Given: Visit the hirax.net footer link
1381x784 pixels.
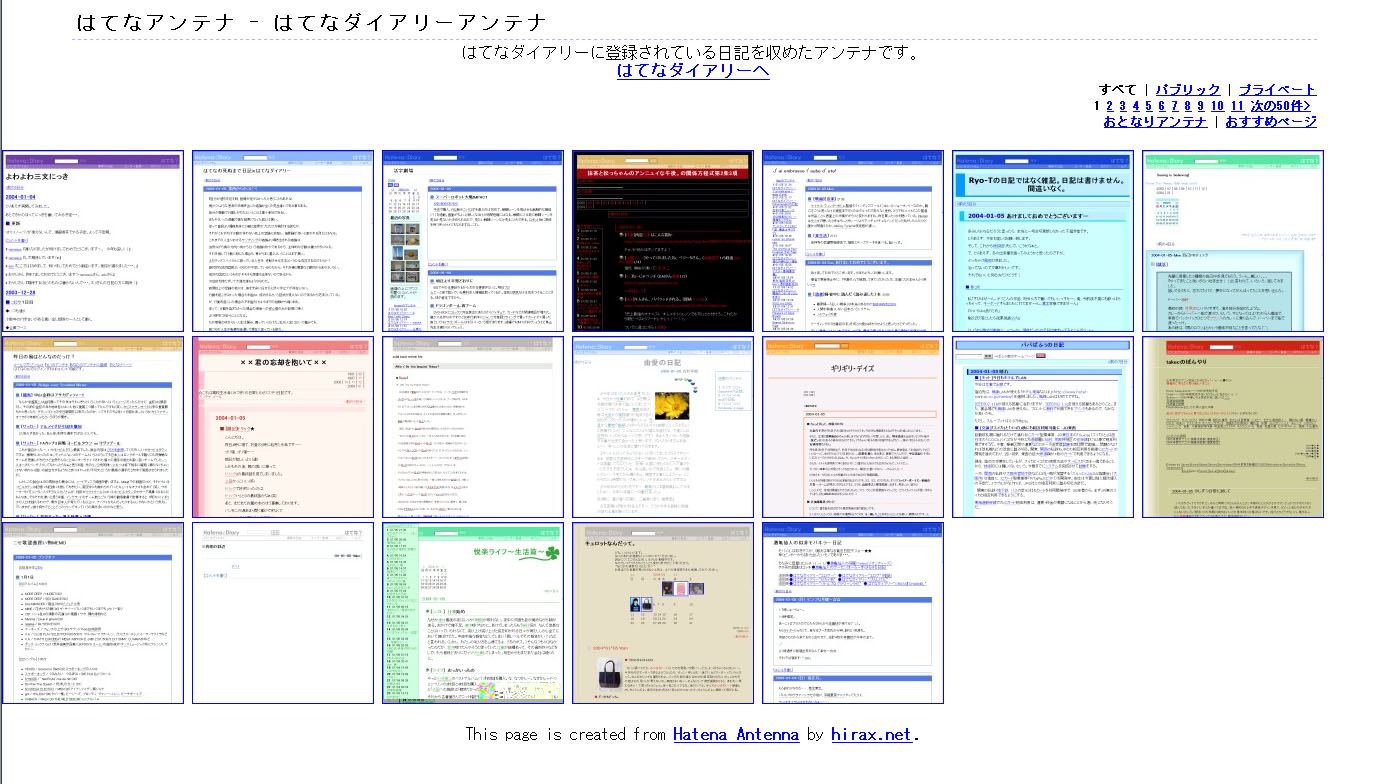Looking at the screenshot, I should [871, 734].
